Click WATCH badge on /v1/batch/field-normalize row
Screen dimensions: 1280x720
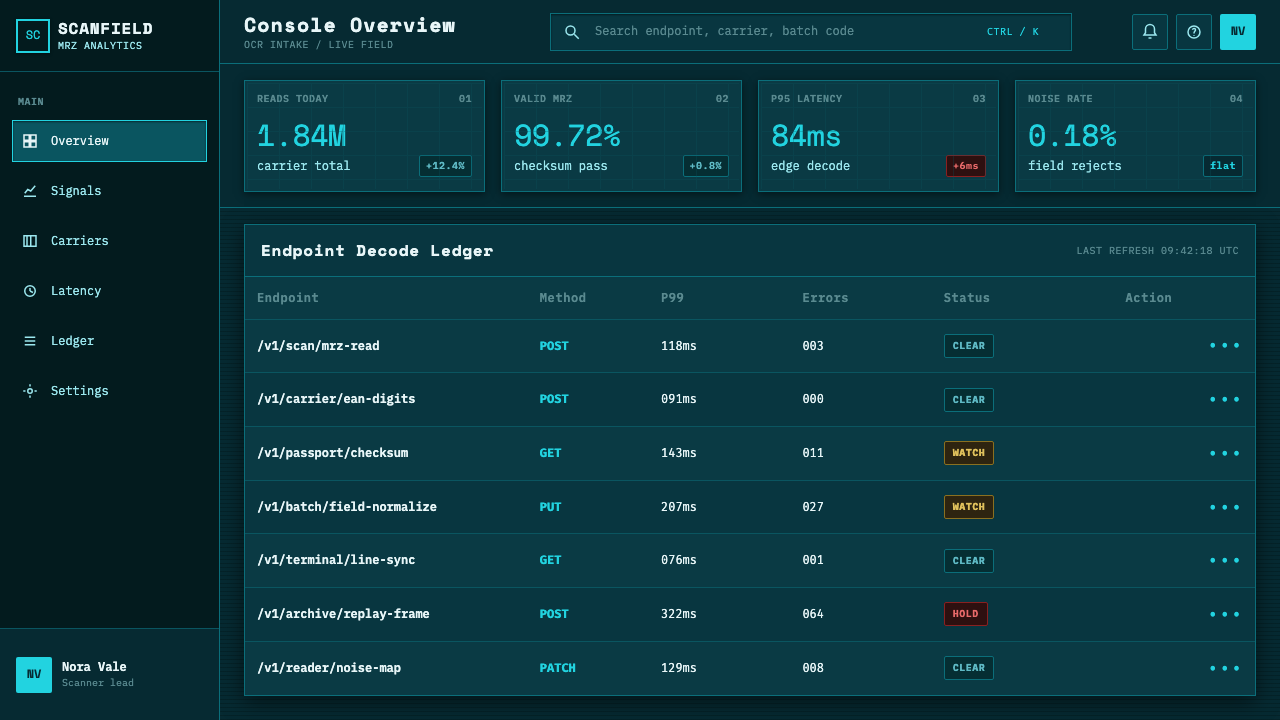969,507
